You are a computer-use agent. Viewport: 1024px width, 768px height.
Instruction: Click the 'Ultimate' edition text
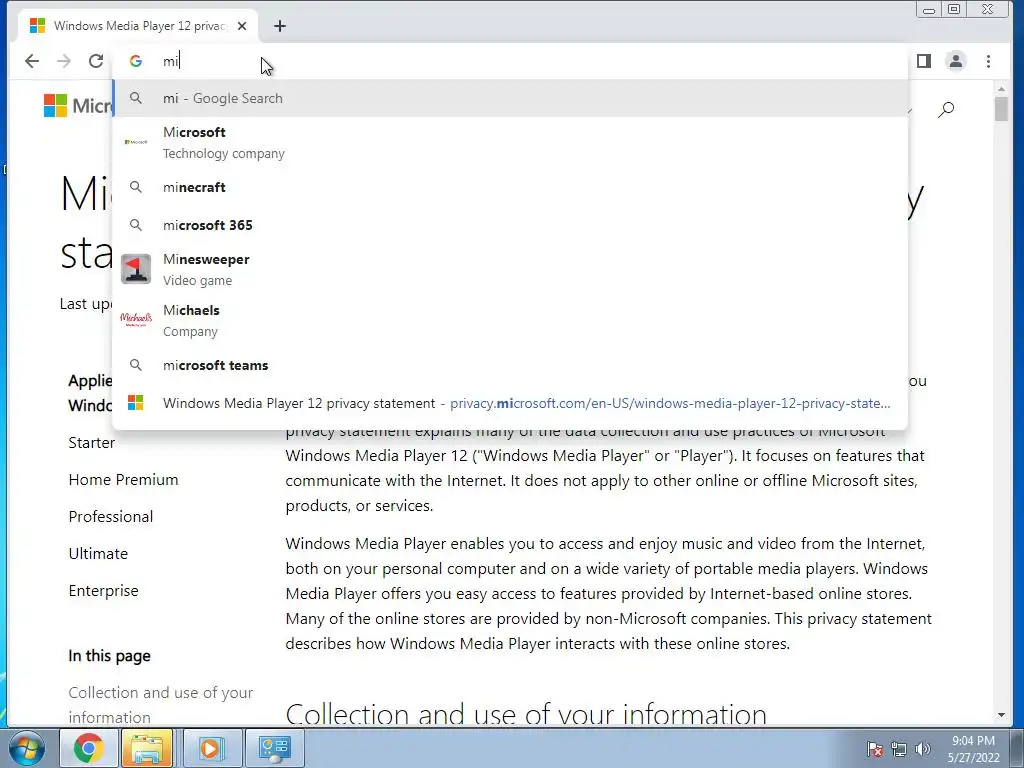click(98, 554)
